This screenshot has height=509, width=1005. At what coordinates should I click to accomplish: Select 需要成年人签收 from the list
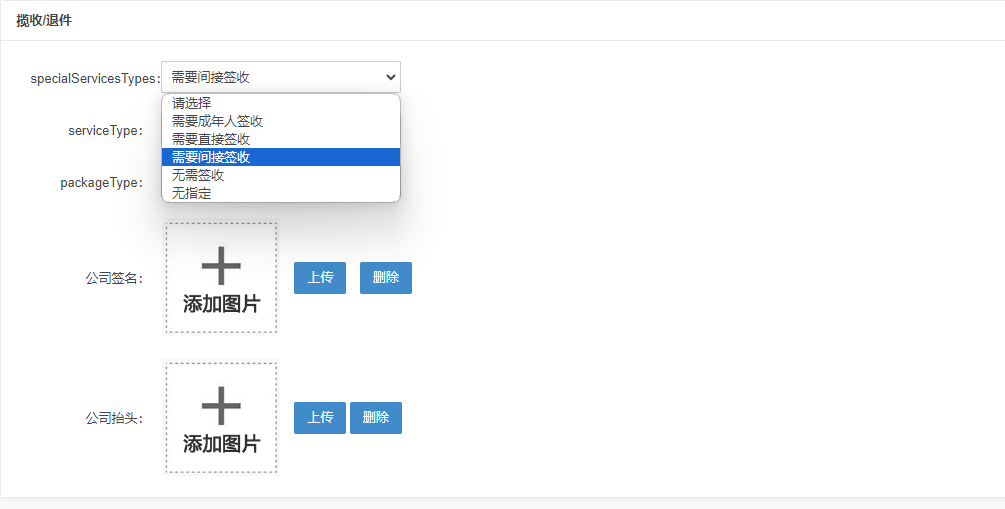click(281, 121)
